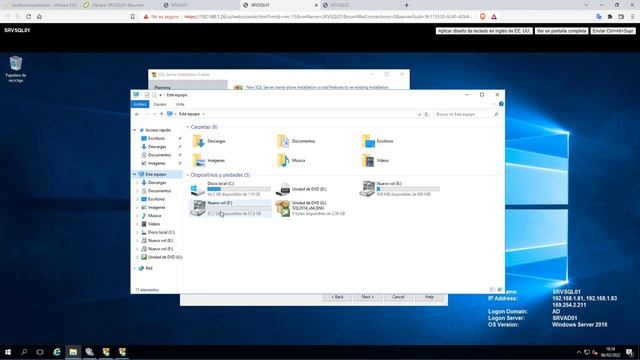Expand the Música node in navigation tree
The image size is (640, 360).
click(x=138, y=216)
